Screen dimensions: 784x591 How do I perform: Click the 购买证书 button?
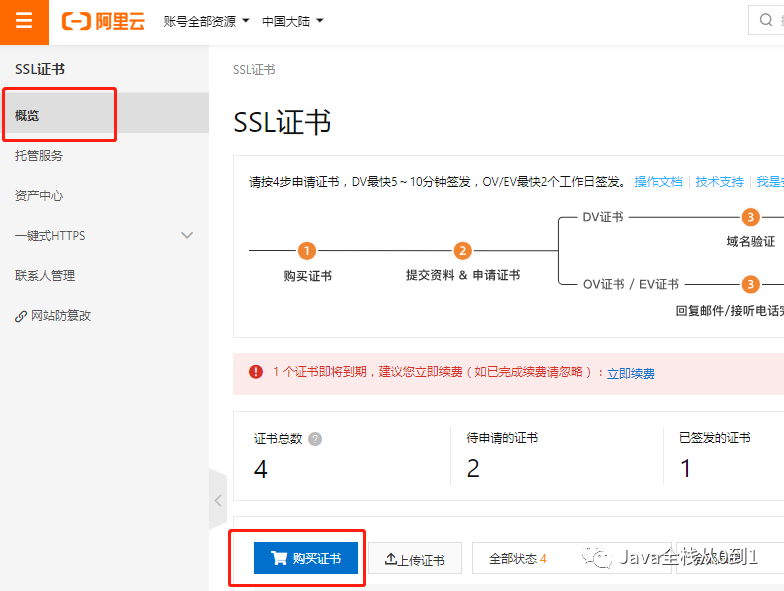tap(306, 558)
